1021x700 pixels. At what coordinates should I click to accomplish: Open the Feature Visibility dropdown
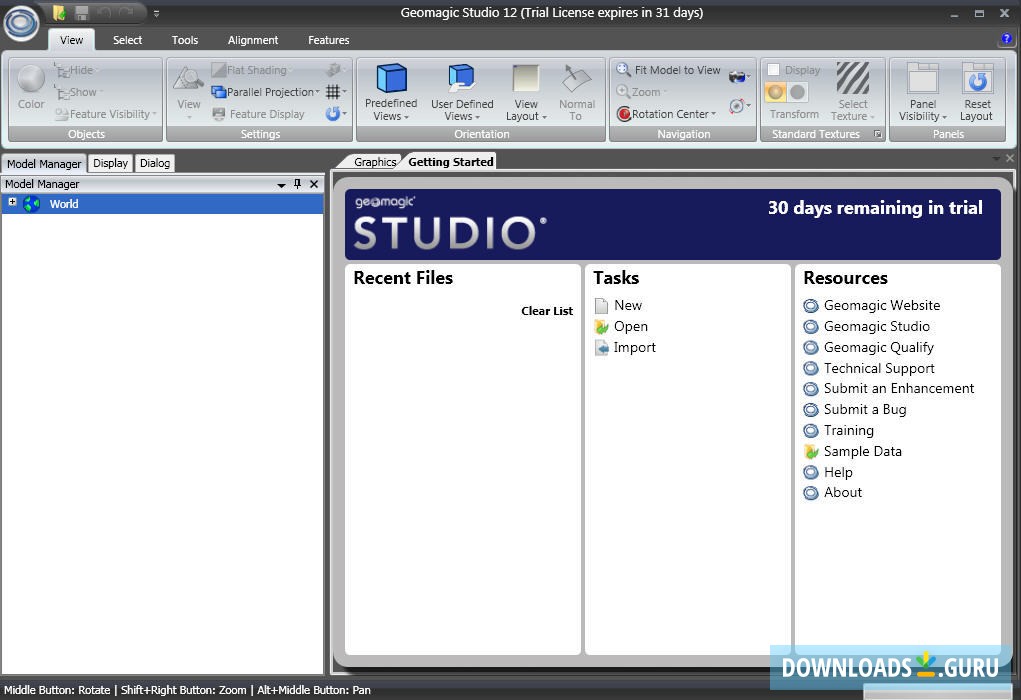tap(106, 114)
